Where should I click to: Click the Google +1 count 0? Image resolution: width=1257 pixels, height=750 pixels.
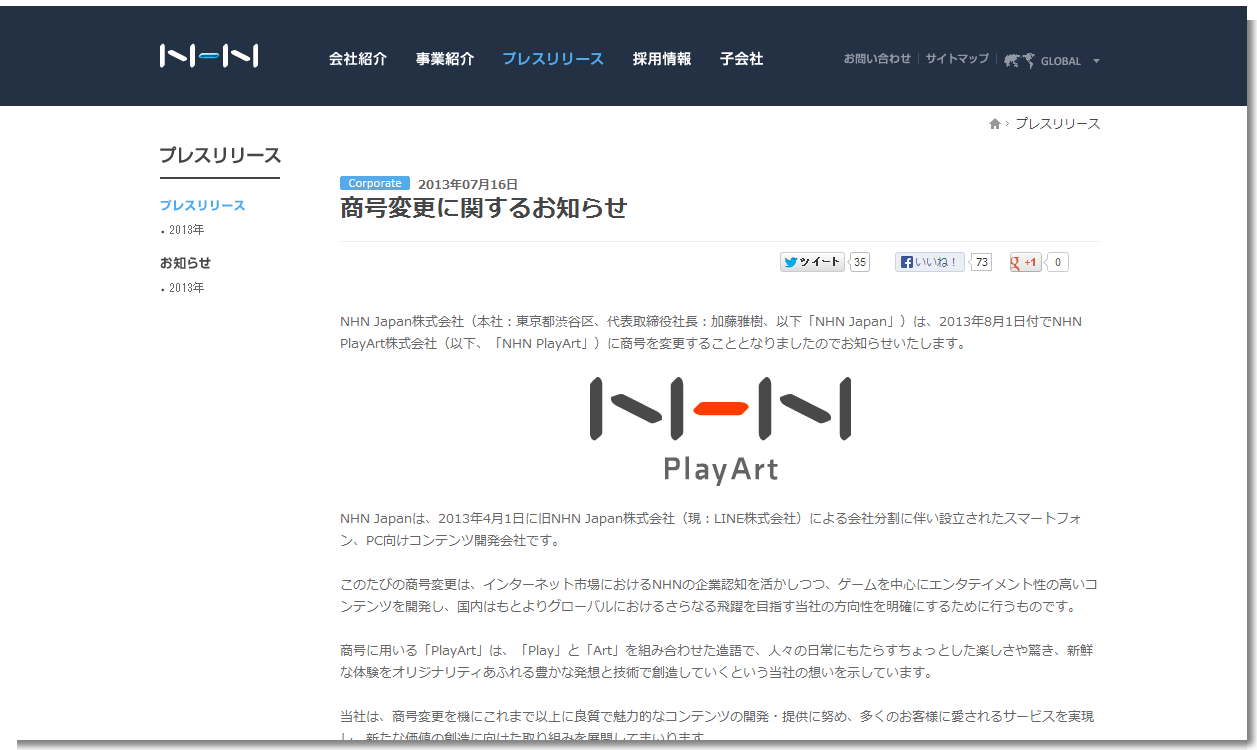click(1058, 262)
